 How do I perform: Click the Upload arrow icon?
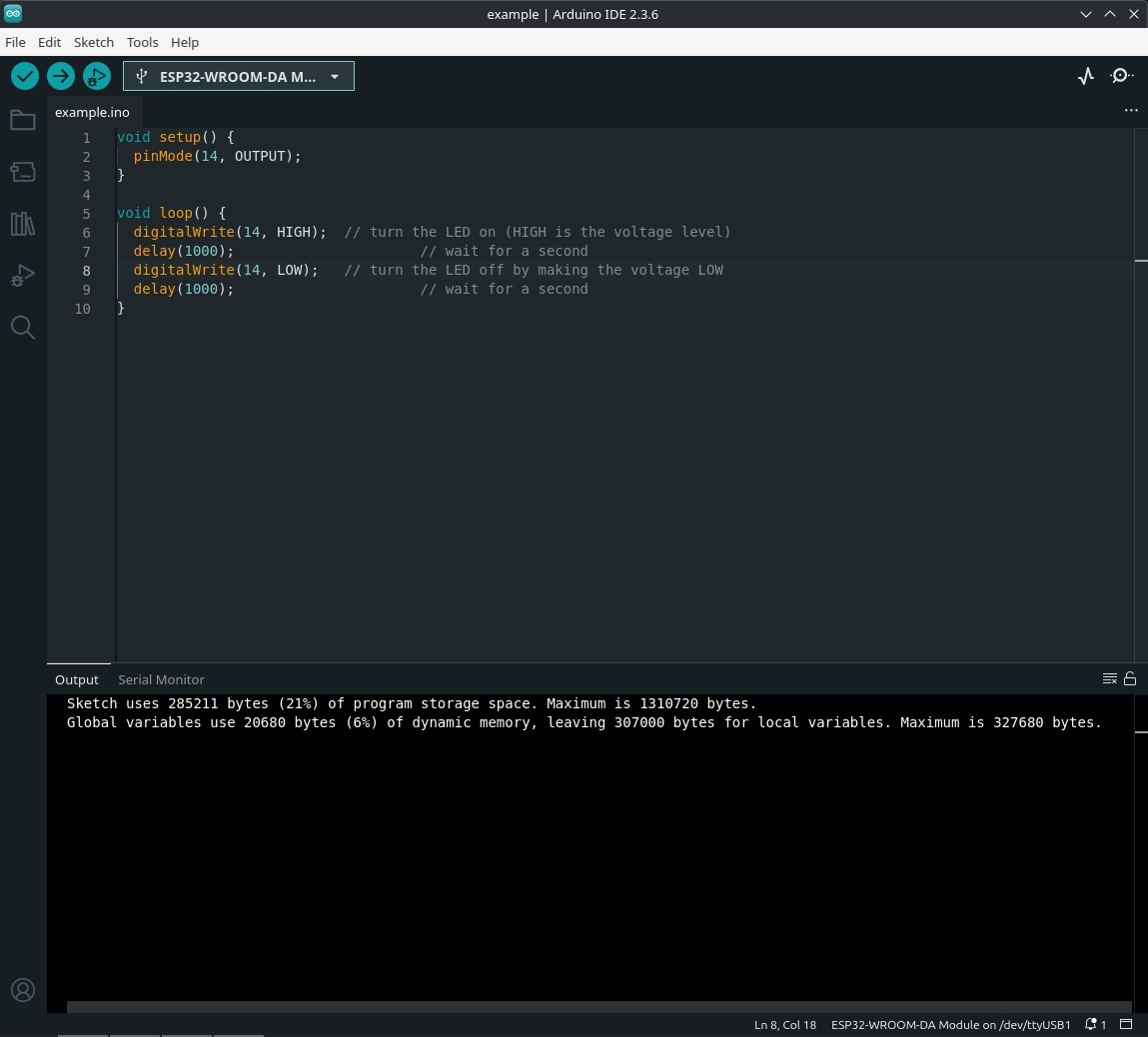point(61,76)
